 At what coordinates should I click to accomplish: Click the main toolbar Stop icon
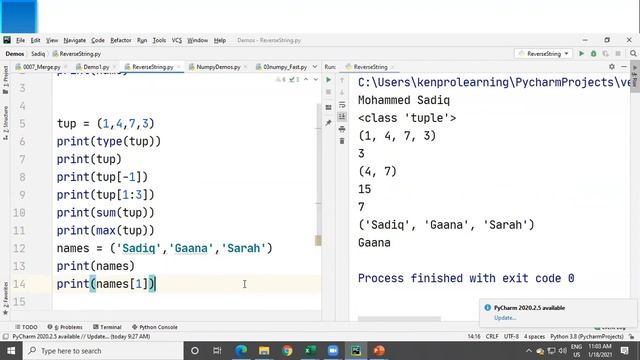coord(618,53)
